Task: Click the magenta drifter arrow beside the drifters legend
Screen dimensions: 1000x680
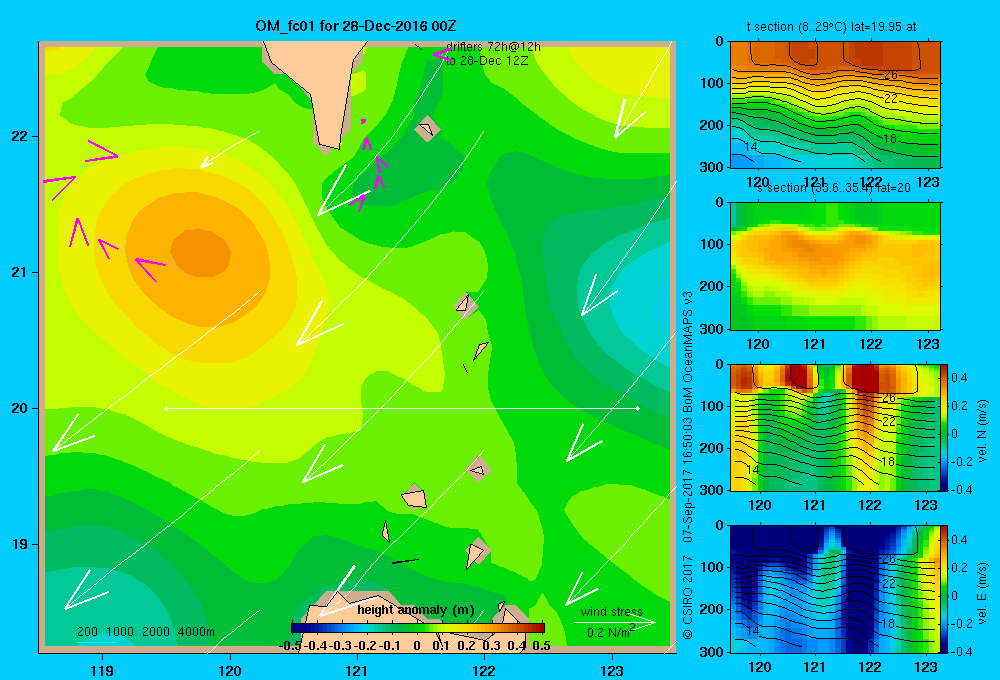Action: click(441, 54)
